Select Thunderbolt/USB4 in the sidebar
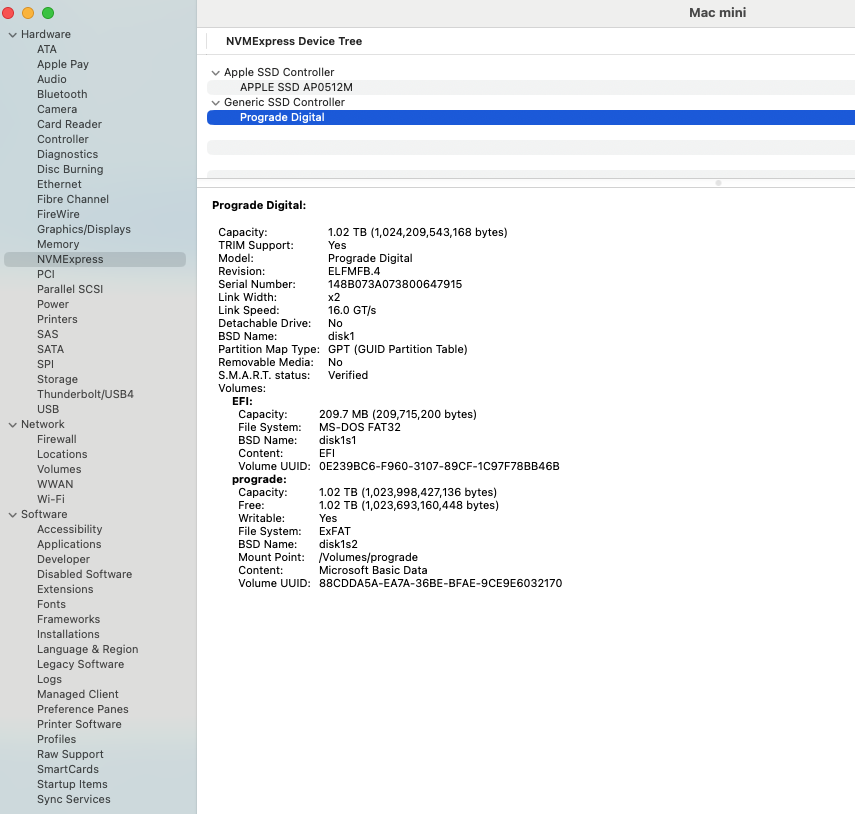Viewport: 855px width, 814px height. pos(85,394)
